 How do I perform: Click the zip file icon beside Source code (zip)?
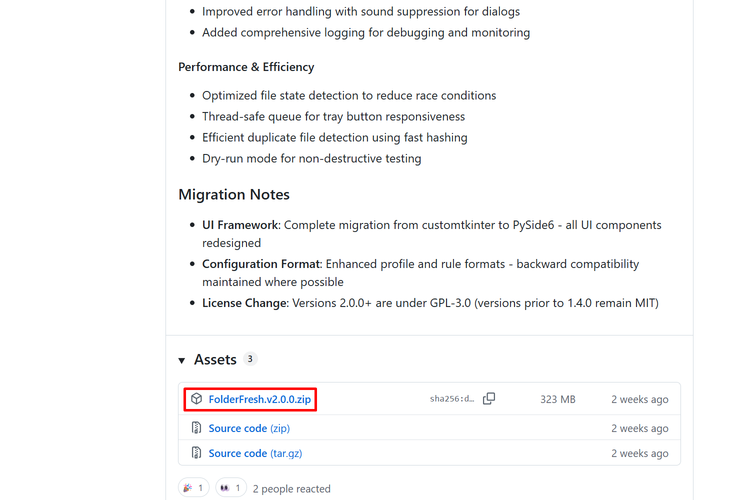197,428
